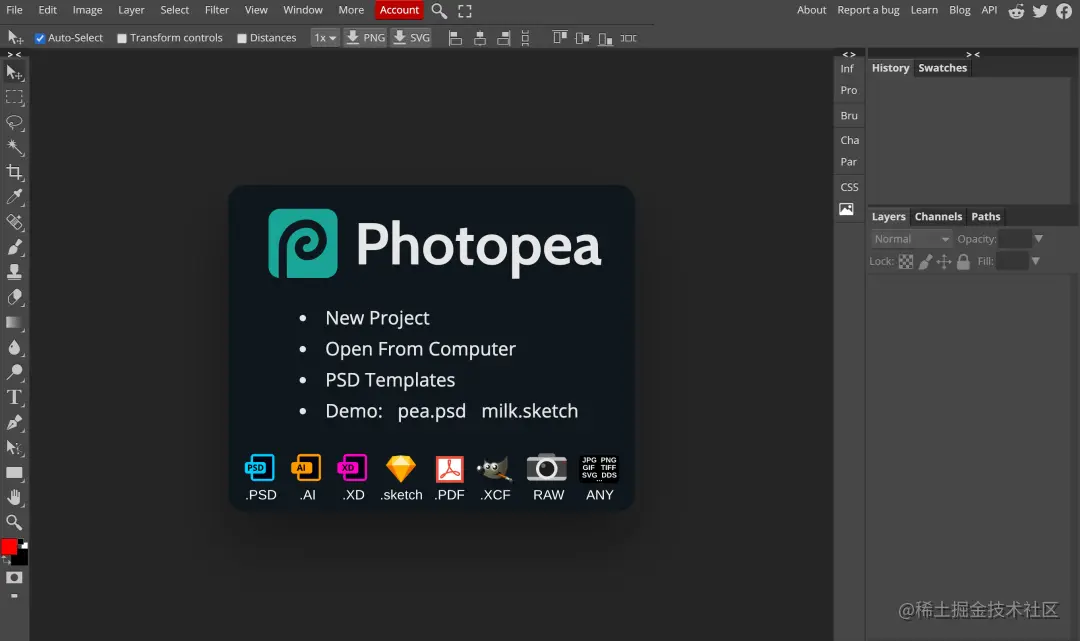Click the Account button
Viewport: 1080px width, 641px height.
click(399, 10)
